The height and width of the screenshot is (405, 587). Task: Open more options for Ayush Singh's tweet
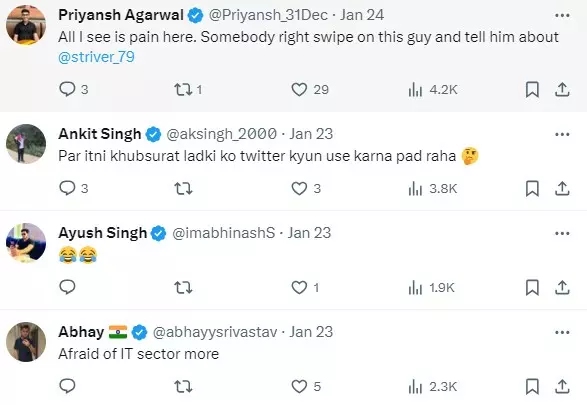point(562,234)
